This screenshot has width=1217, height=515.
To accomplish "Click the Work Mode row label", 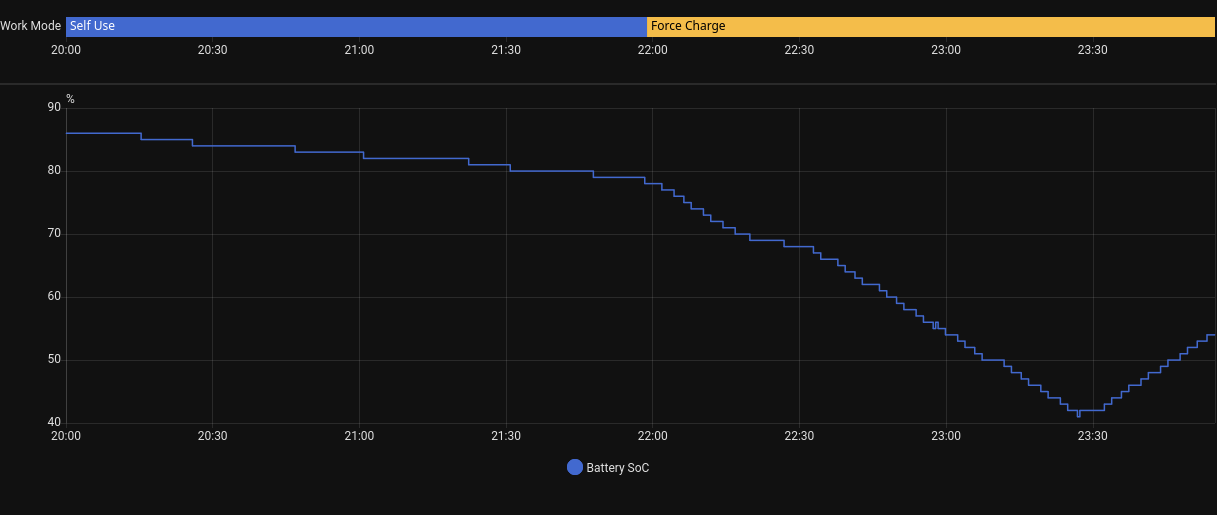I will (31, 26).
